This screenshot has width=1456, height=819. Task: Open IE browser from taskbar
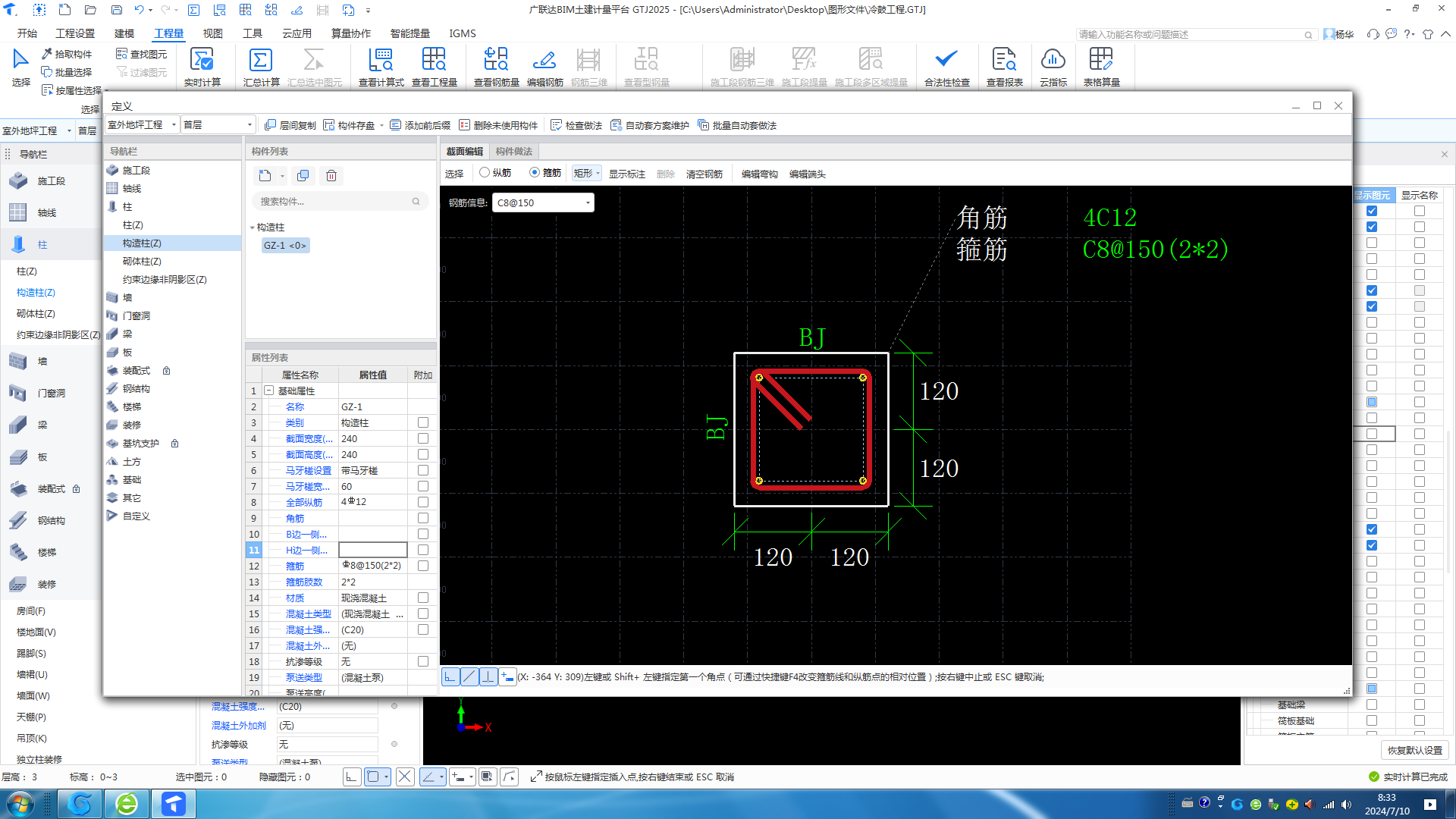(127, 804)
